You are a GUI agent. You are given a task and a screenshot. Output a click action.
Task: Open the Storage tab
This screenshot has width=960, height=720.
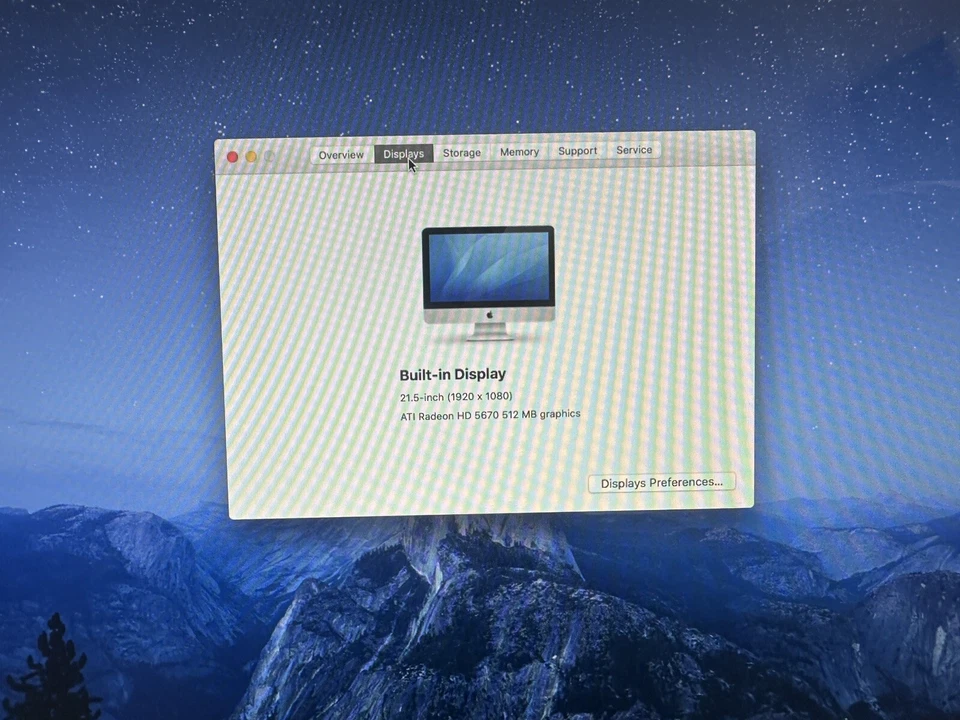click(461, 153)
